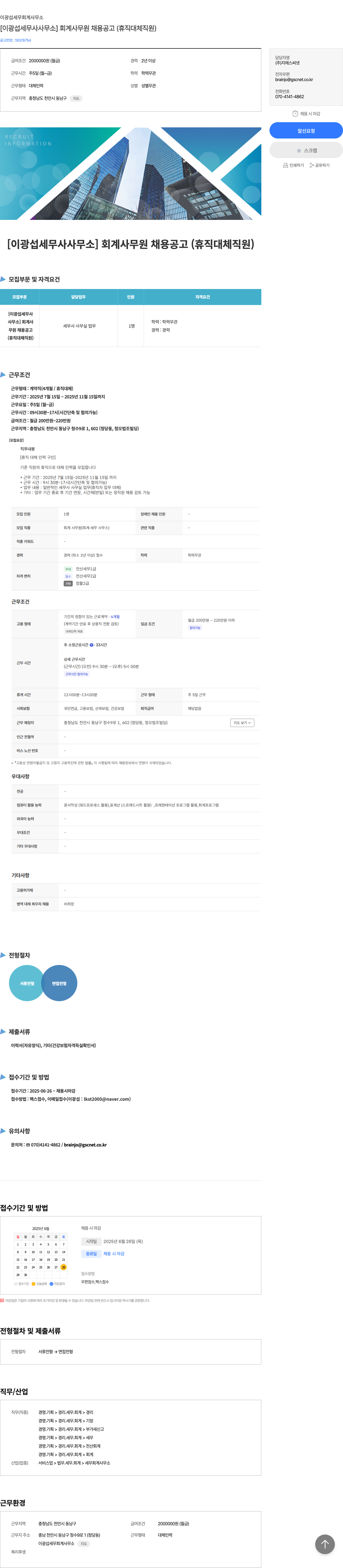Click the 대체인력 채용 tag
Screen dimensions: 343x1568
coord(74,631)
